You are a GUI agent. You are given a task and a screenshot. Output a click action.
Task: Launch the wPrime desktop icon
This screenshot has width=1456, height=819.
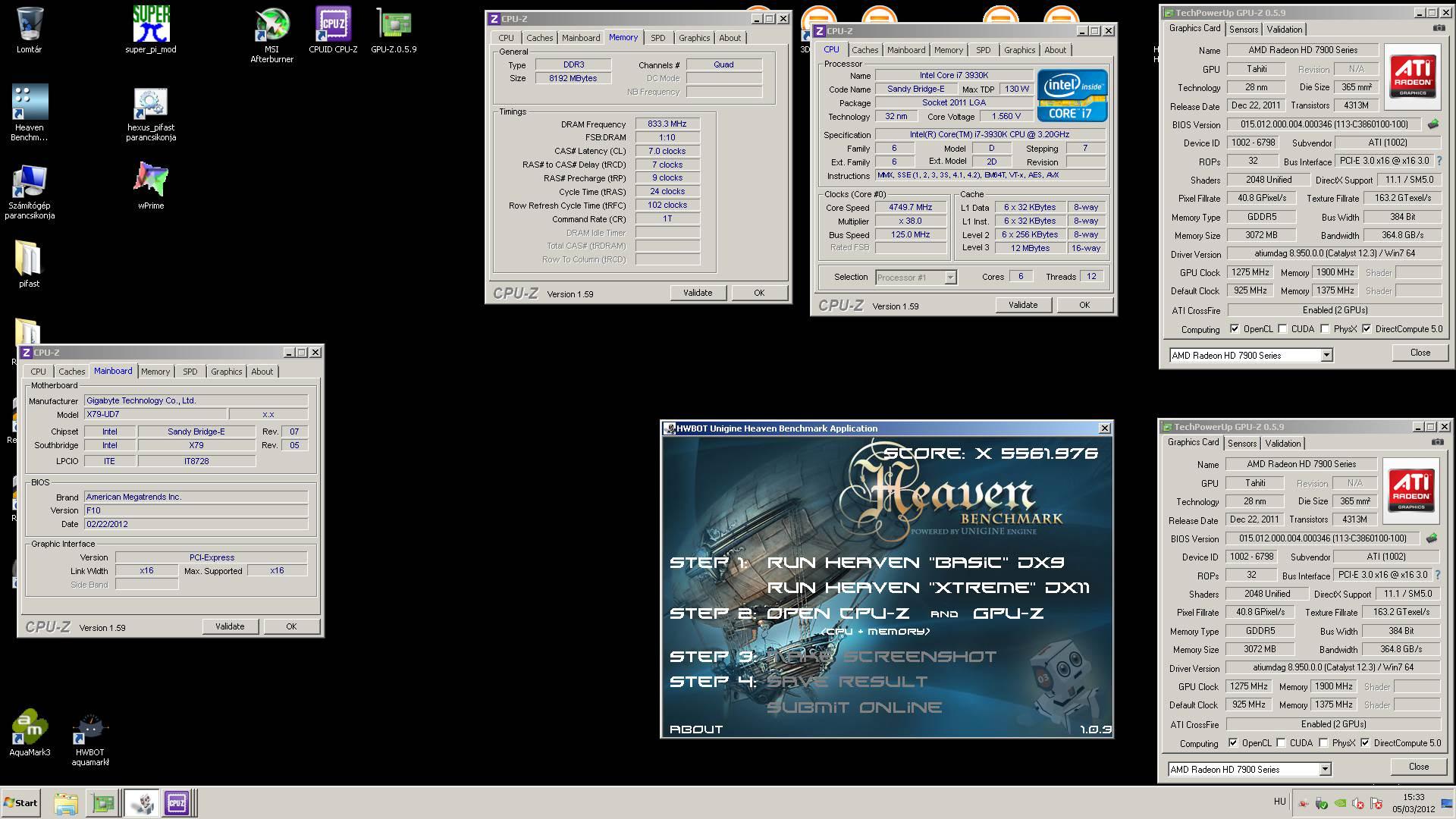point(151,186)
